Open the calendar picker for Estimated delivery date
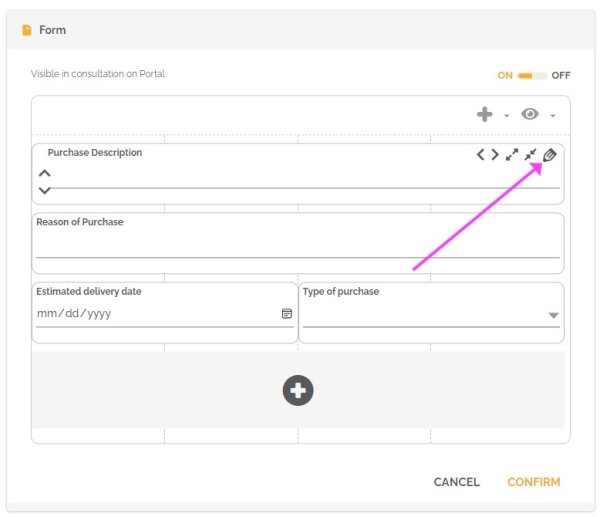This screenshot has width=600, height=517. coord(287,314)
